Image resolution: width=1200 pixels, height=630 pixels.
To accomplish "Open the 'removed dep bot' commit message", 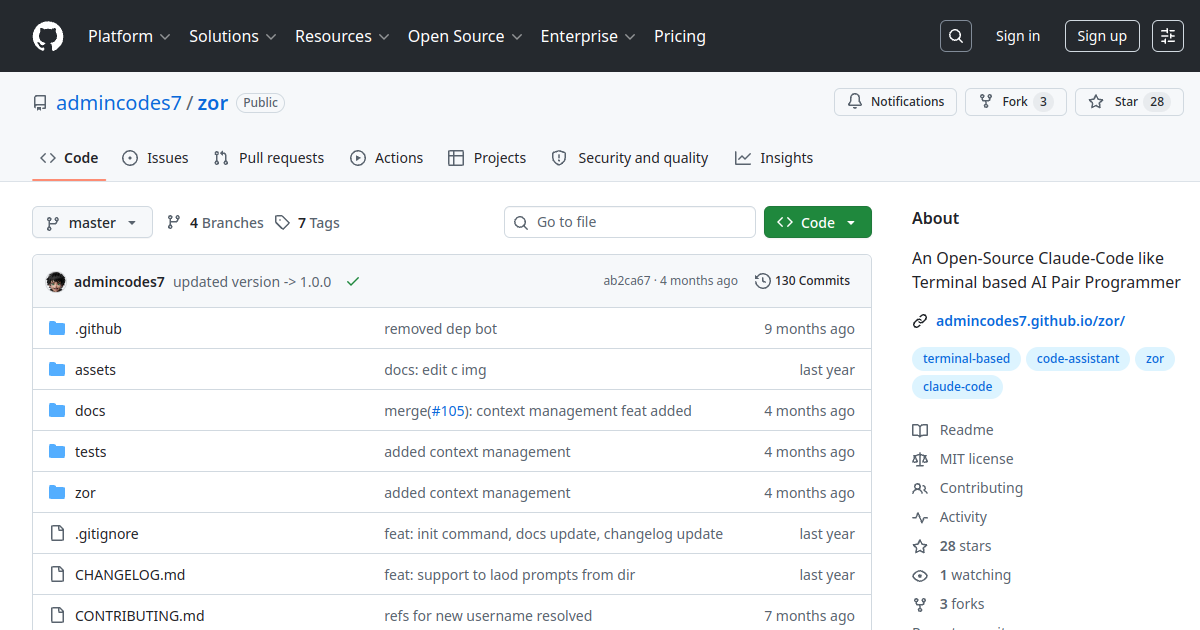I will point(441,329).
